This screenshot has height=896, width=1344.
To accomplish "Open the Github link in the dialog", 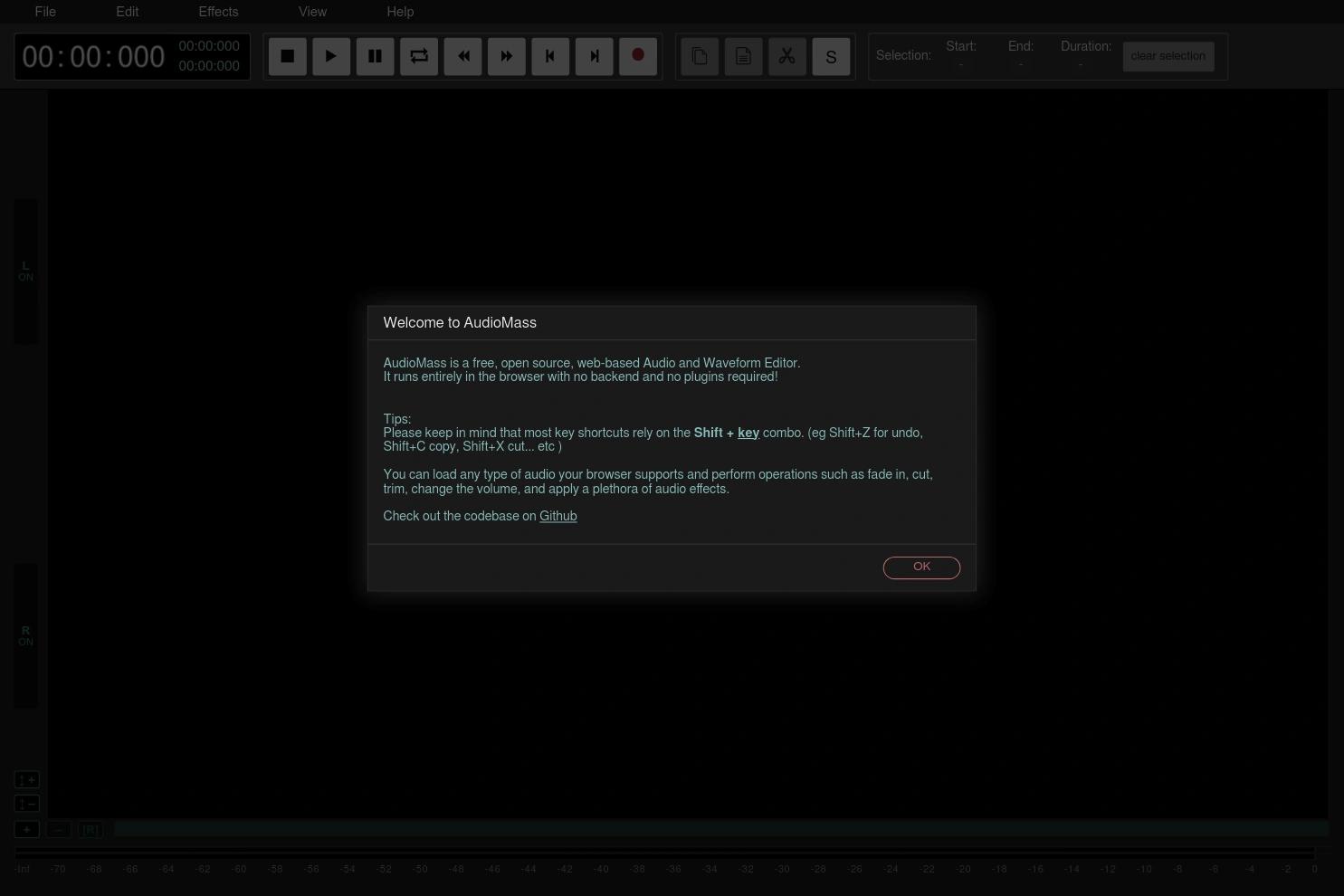I will pos(558,516).
